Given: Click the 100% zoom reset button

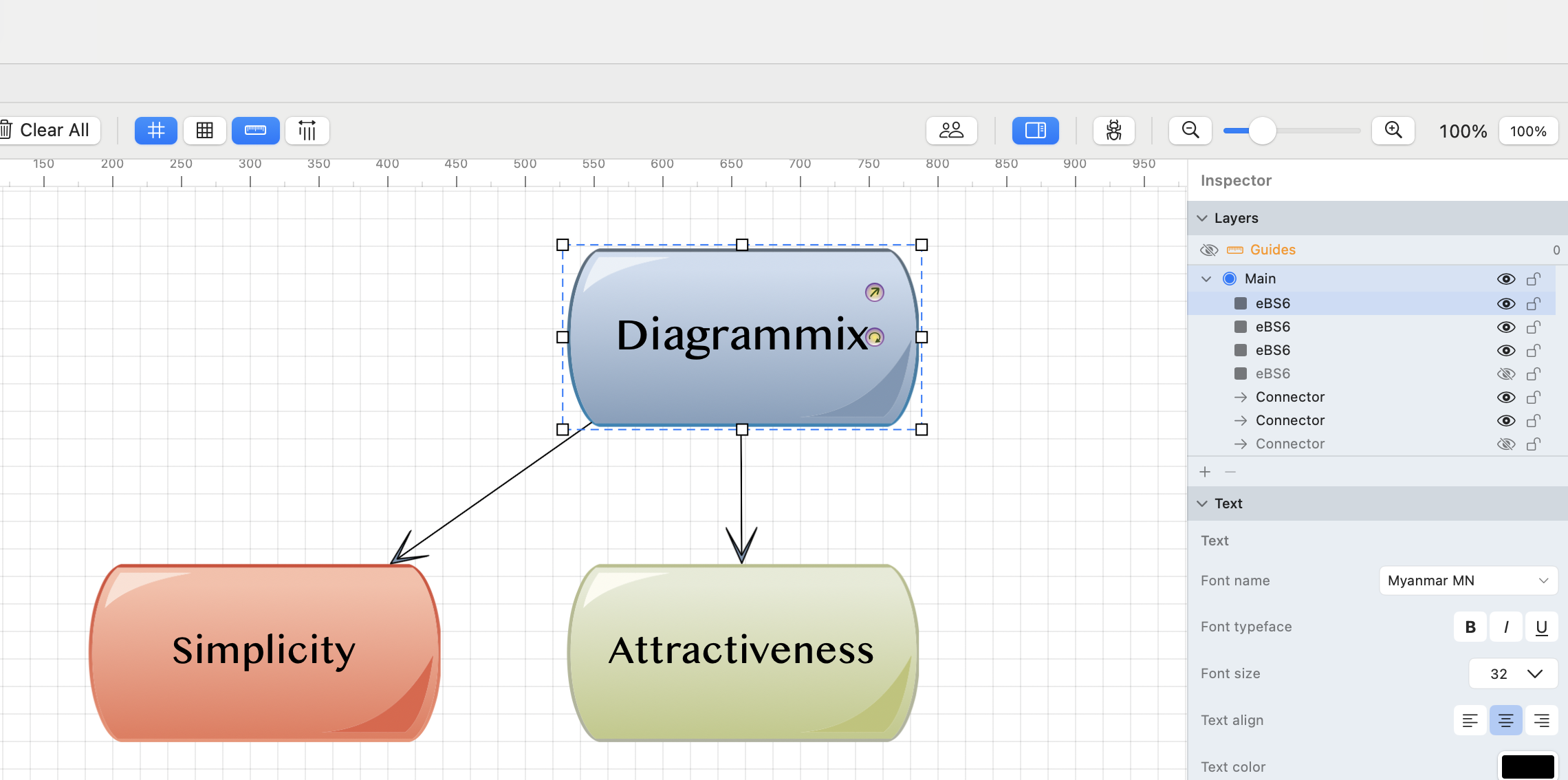Looking at the screenshot, I should click(x=1527, y=131).
